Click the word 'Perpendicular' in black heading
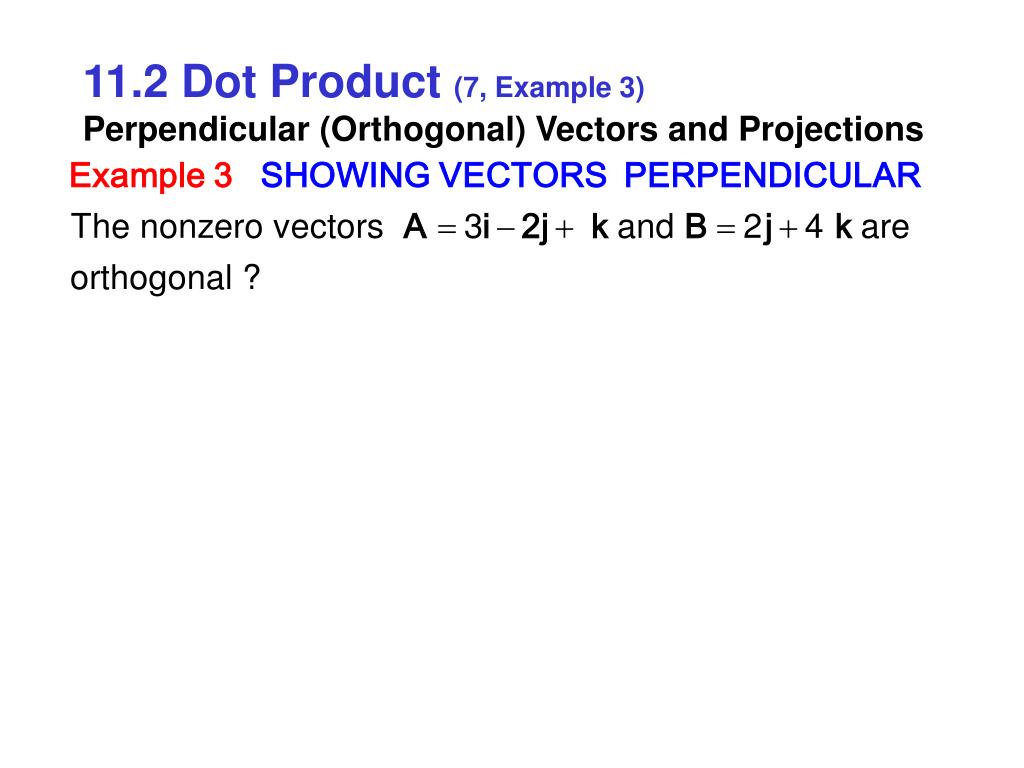Image resolution: width=1024 pixels, height=768 pixels. click(196, 130)
